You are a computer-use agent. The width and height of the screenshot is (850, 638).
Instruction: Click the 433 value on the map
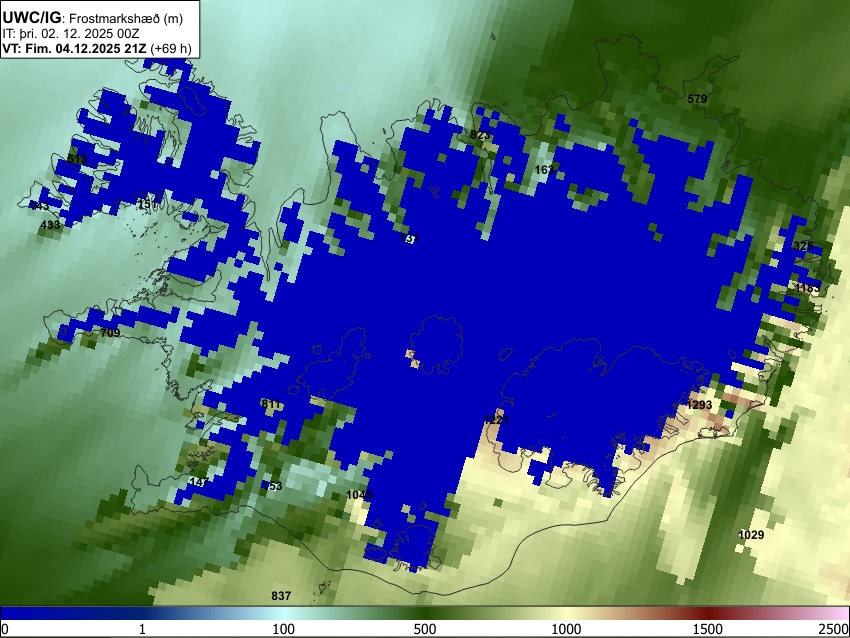click(x=50, y=224)
